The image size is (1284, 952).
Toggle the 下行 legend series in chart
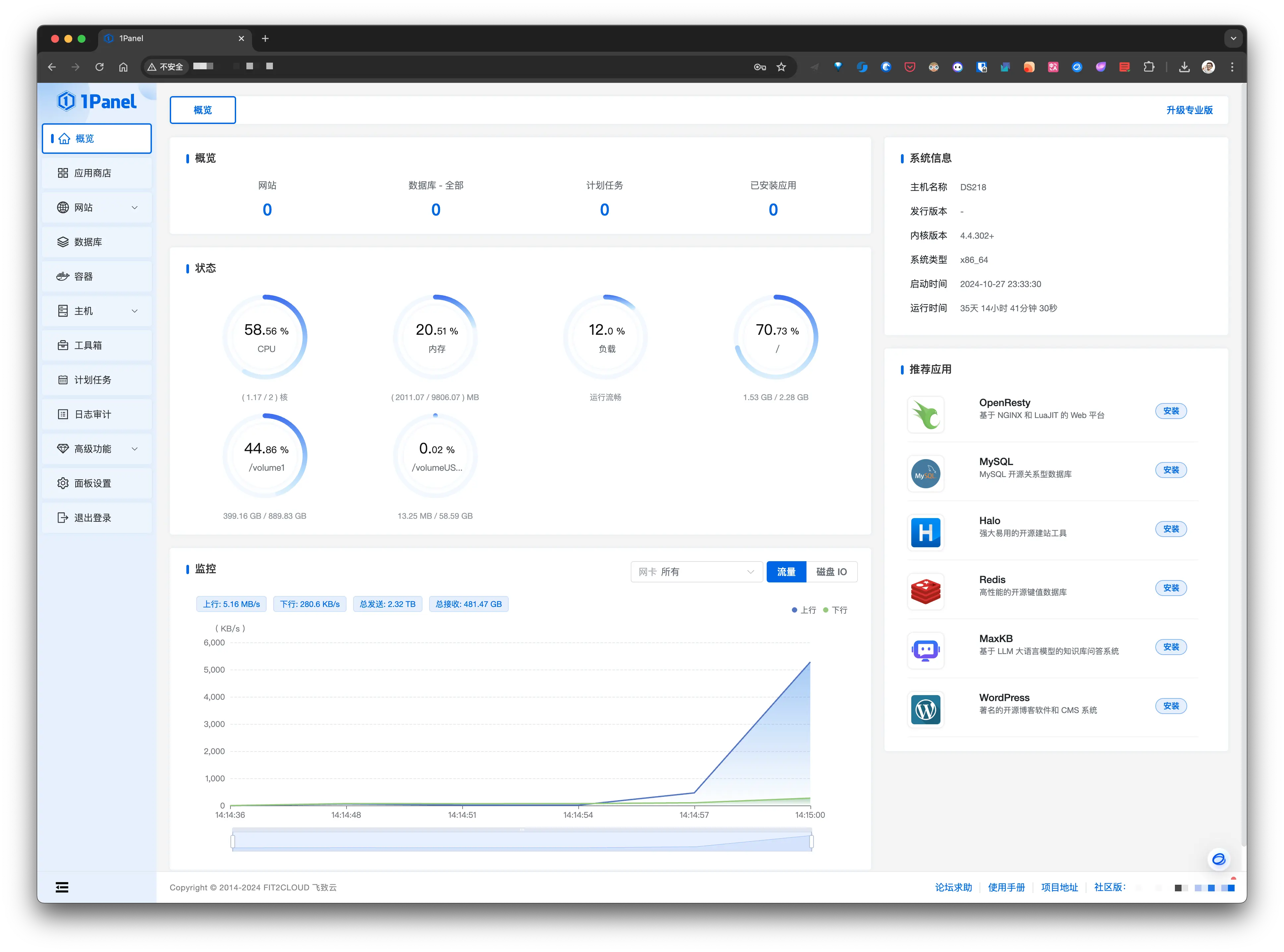(835, 610)
